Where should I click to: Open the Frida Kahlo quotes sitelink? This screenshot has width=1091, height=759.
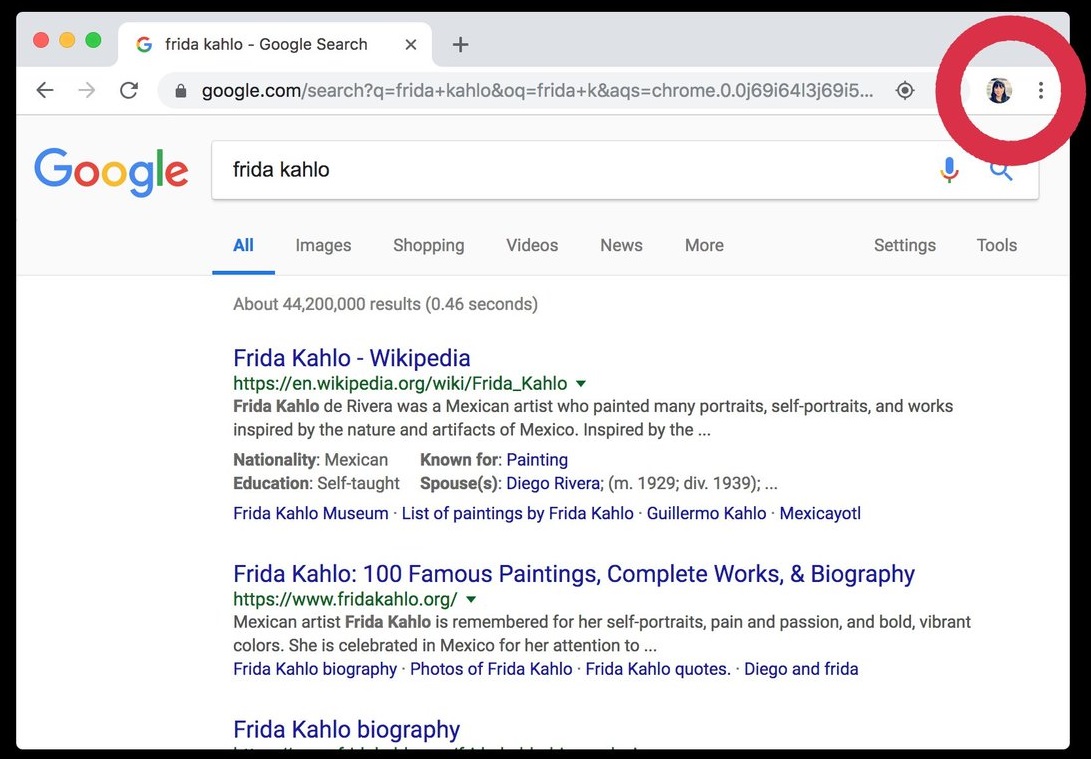[x=658, y=669]
